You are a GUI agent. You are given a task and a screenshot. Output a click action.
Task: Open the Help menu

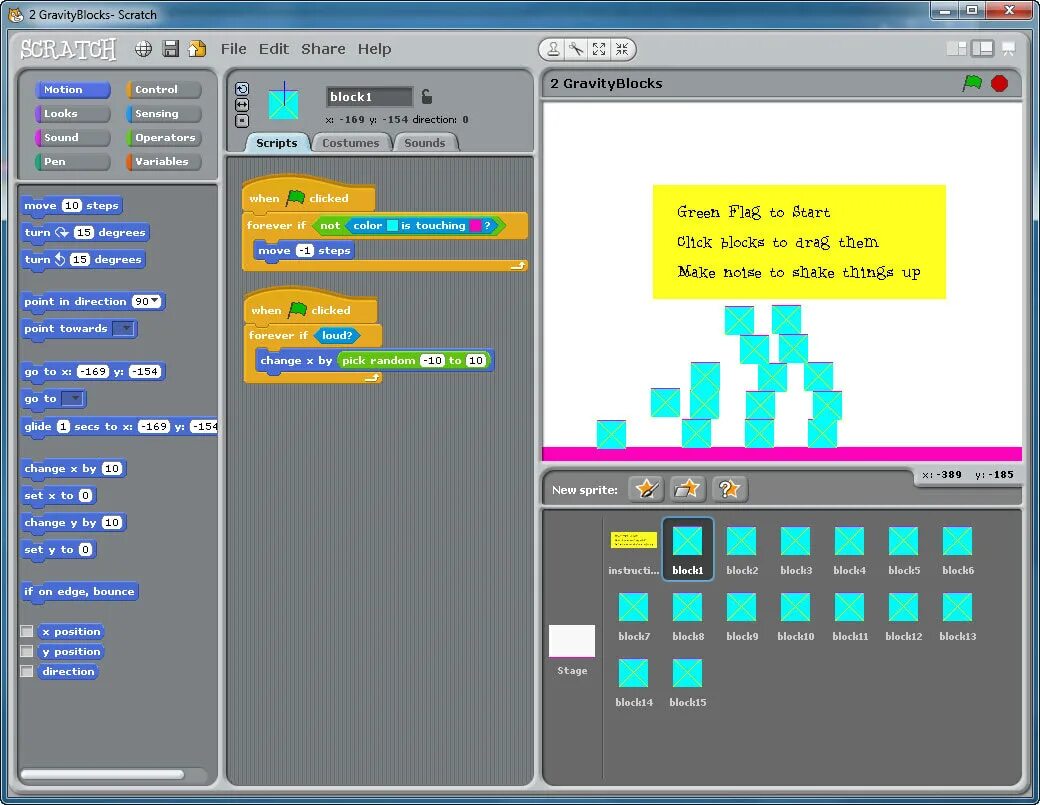pos(374,49)
